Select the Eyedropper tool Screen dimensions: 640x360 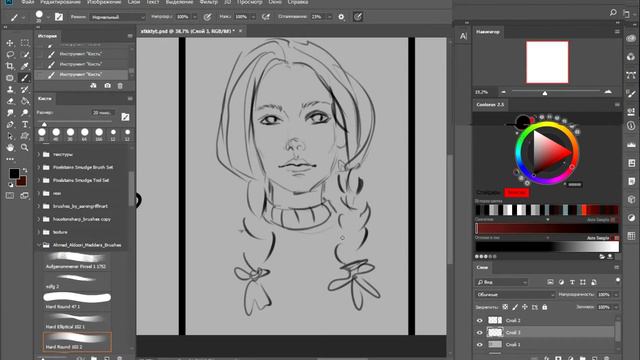pos(24,66)
